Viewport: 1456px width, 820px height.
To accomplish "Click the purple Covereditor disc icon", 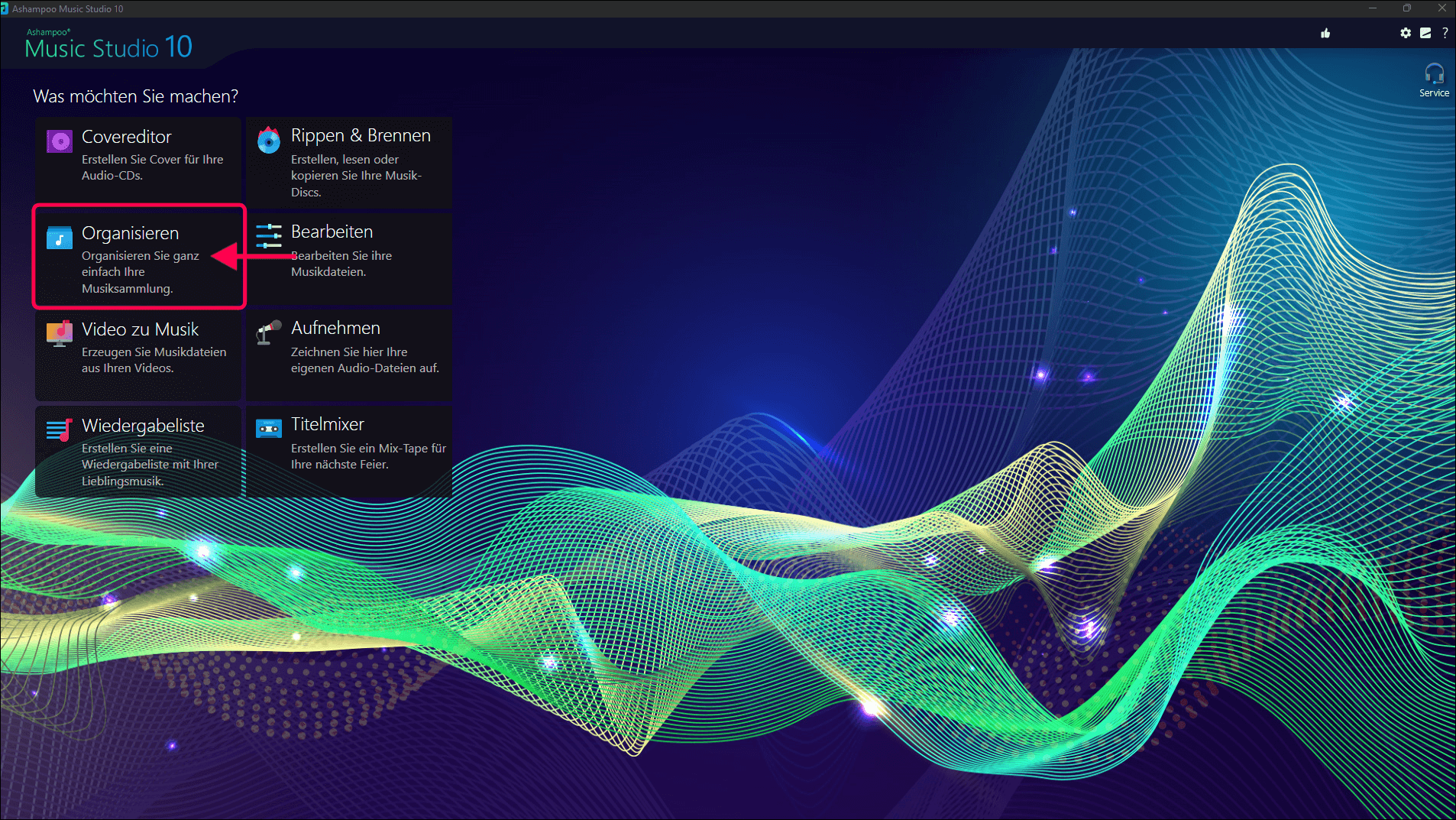I will (60, 141).
